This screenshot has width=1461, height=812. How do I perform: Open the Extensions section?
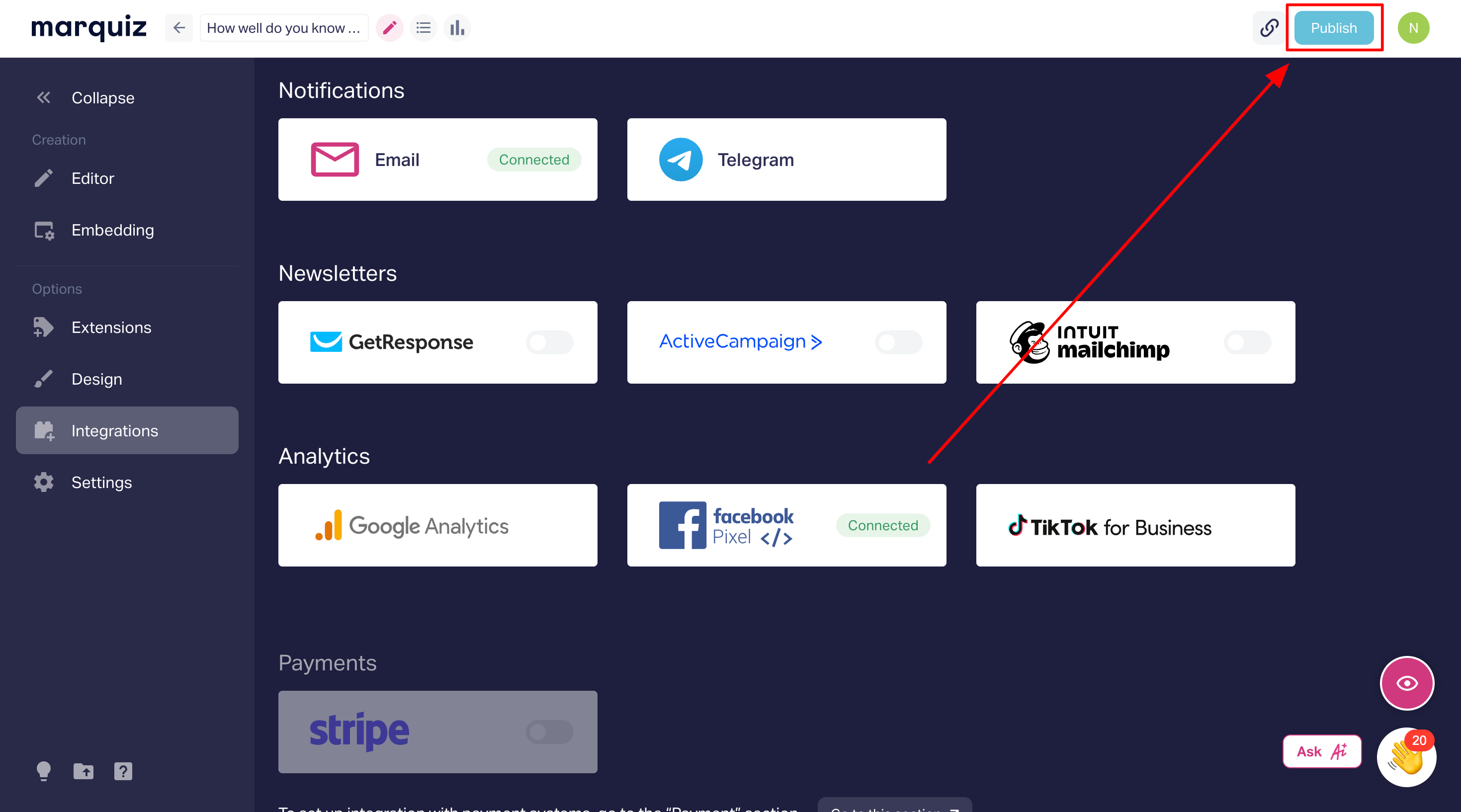point(127,327)
